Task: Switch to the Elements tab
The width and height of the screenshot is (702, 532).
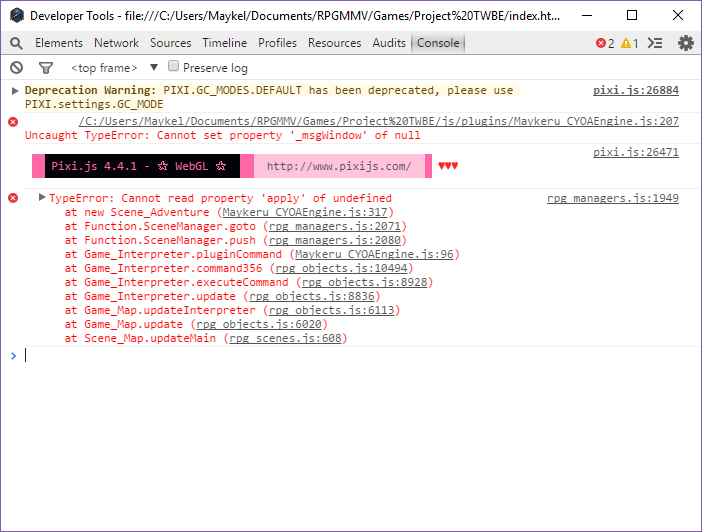Action: [x=59, y=43]
